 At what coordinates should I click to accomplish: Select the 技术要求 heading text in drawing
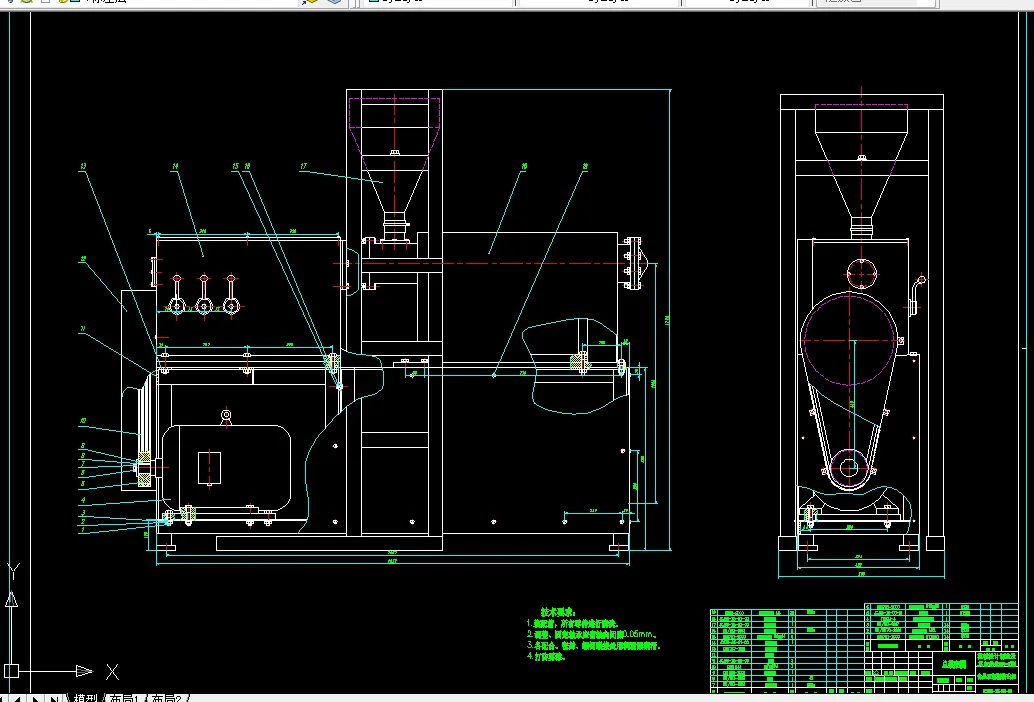[x=558, y=612]
